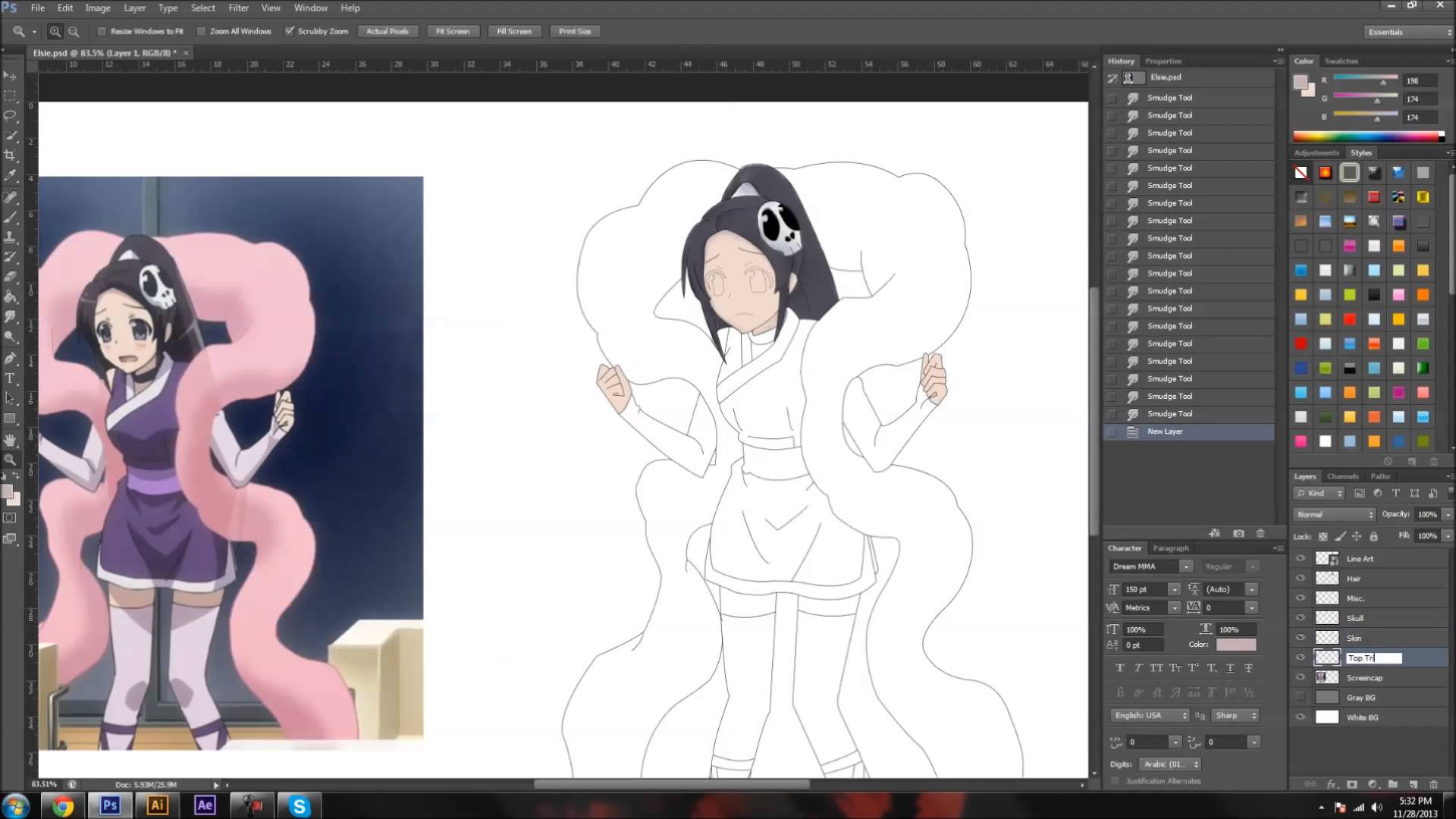This screenshot has width=1456, height=819.
Task: Select the Crop tool
Action: 11,155
